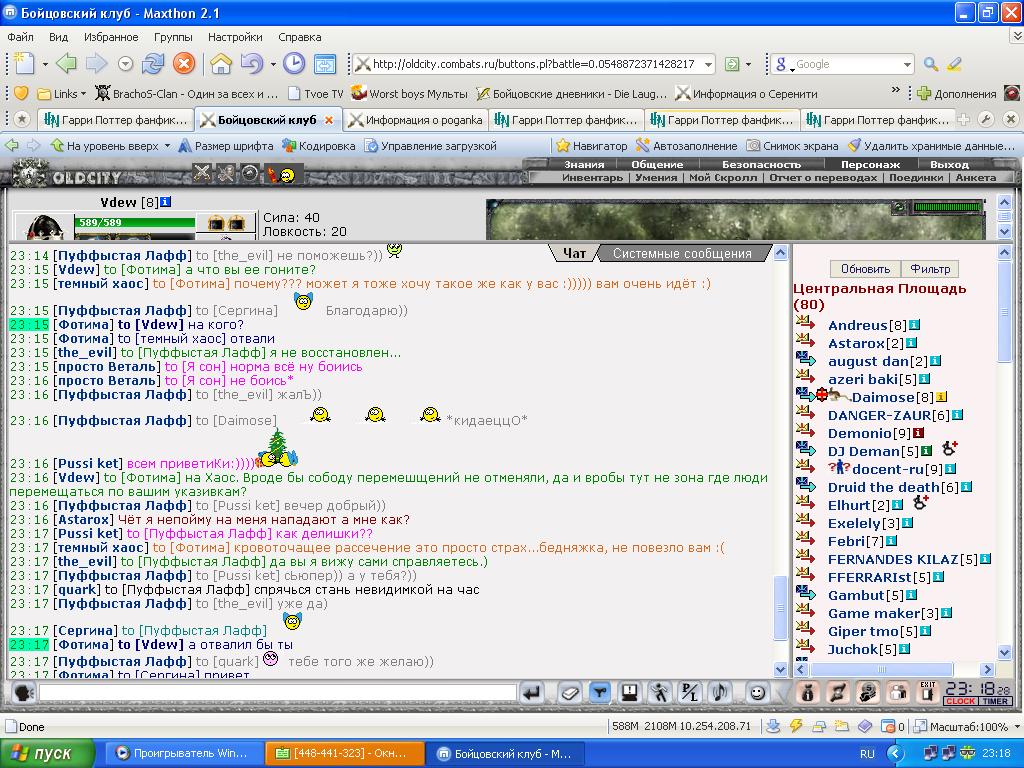1024x768 pixels.
Task: Stop loading with the orange X icon
Action: click(x=184, y=63)
